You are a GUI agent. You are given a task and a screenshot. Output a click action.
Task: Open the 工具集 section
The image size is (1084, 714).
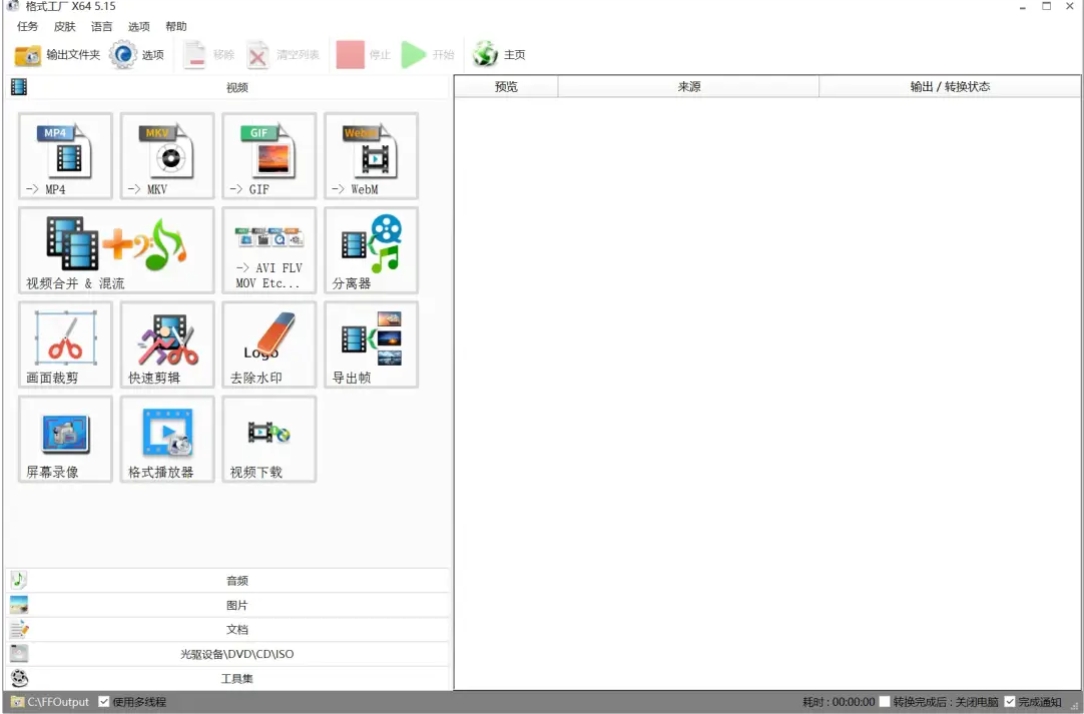[x=235, y=678]
